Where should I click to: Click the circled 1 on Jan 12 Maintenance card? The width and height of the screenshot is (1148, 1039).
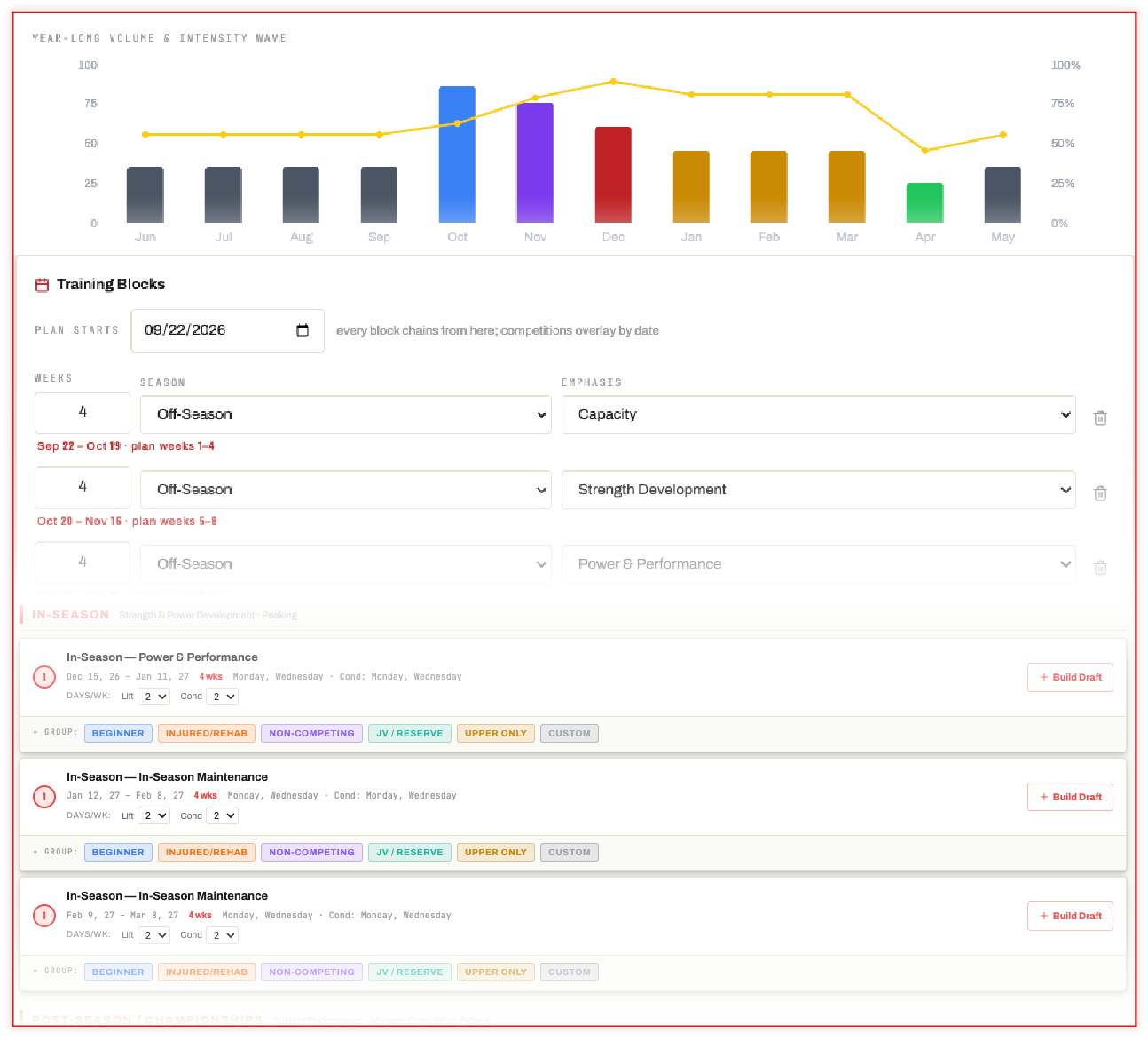coord(44,796)
